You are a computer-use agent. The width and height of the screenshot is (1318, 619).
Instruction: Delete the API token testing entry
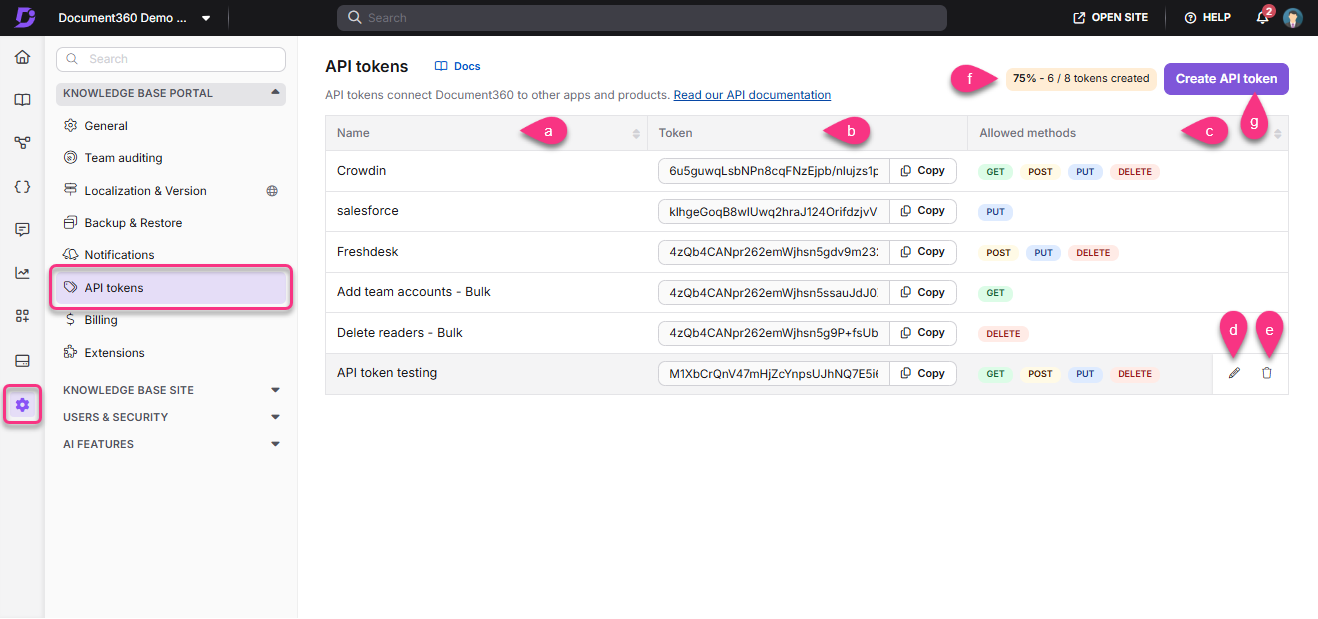(x=1267, y=373)
